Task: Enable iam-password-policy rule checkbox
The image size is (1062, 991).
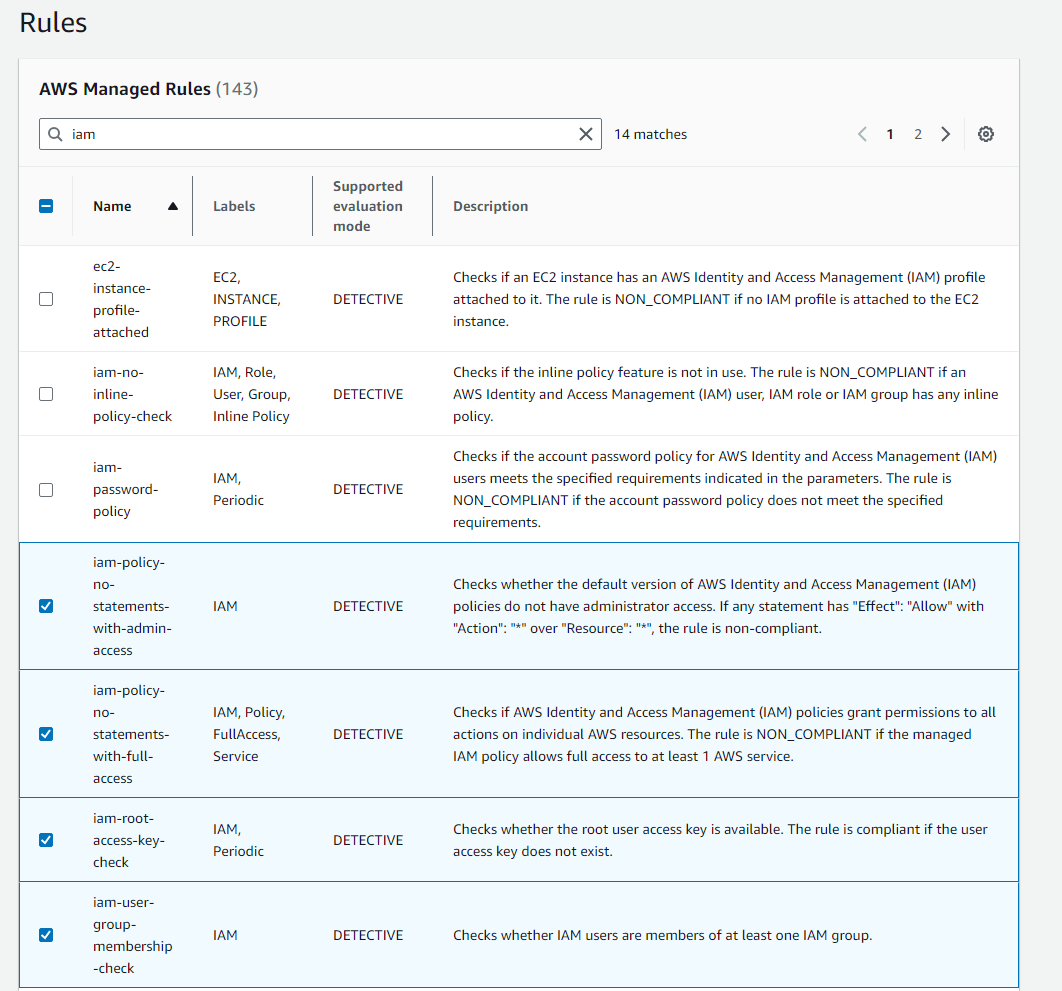Action: pos(46,489)
